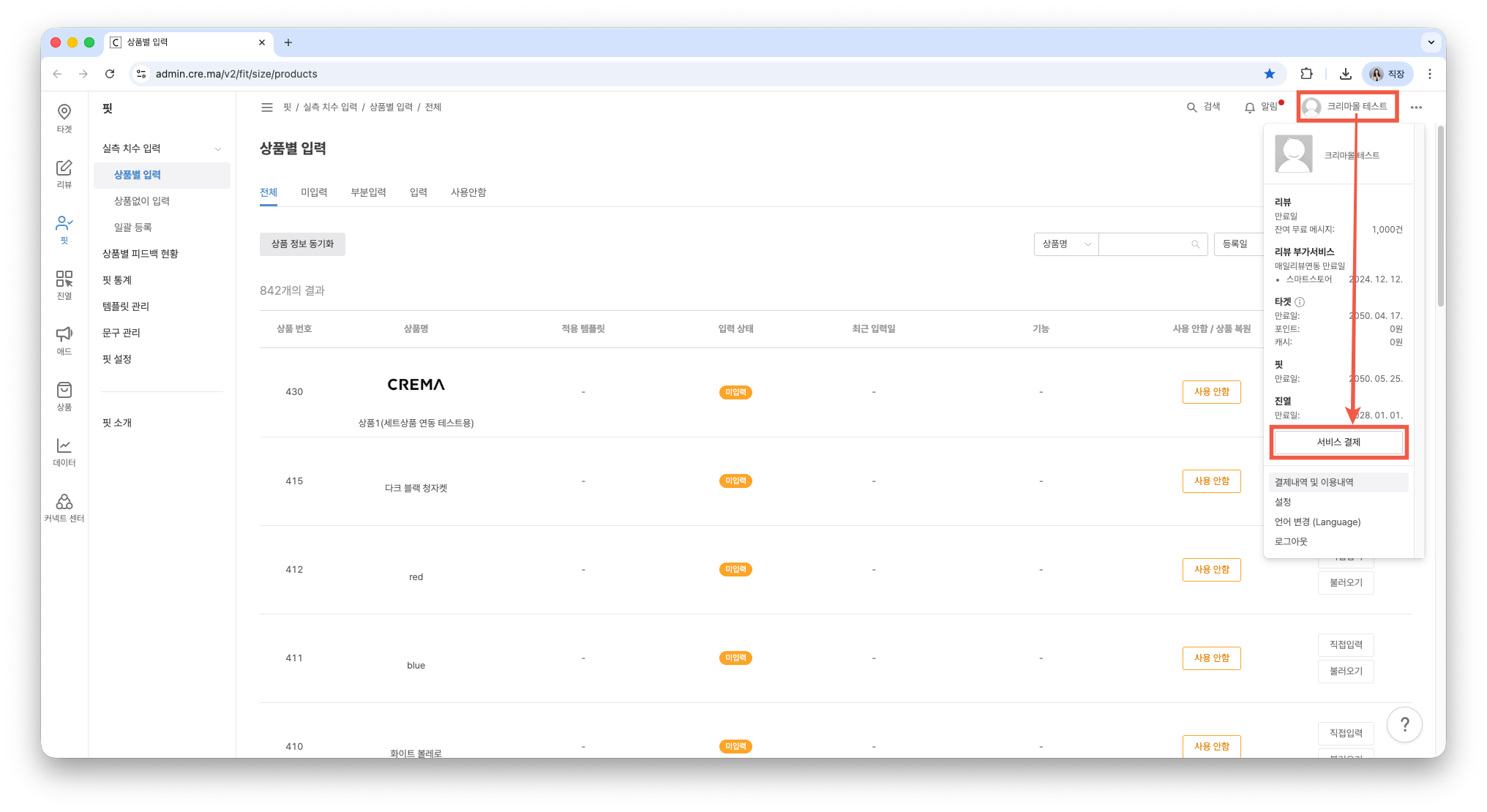
Task: Open the 애드 megaphone icon
Action: (x=64, y=340)
